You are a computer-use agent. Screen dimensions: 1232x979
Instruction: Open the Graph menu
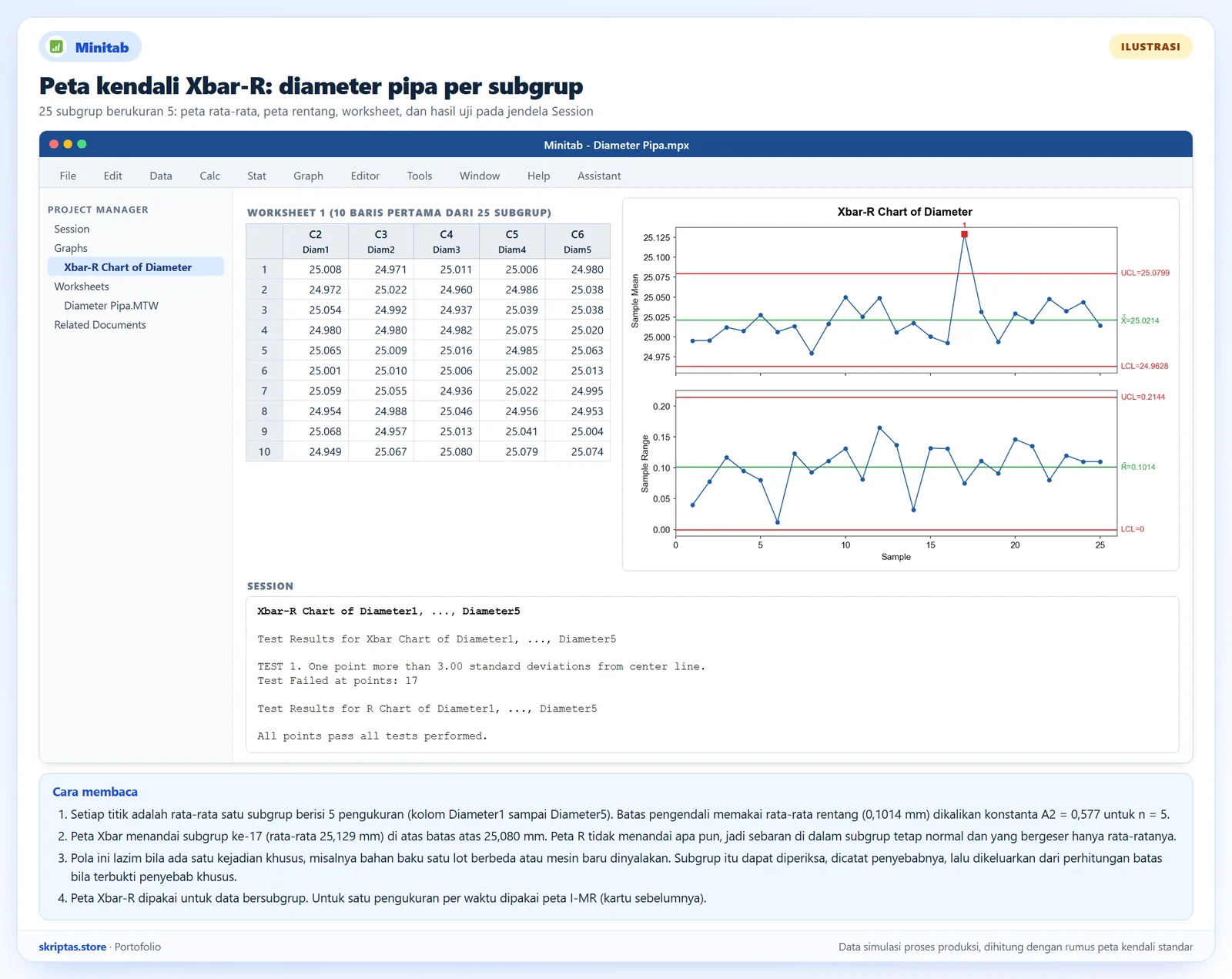[x=308, y=176]
